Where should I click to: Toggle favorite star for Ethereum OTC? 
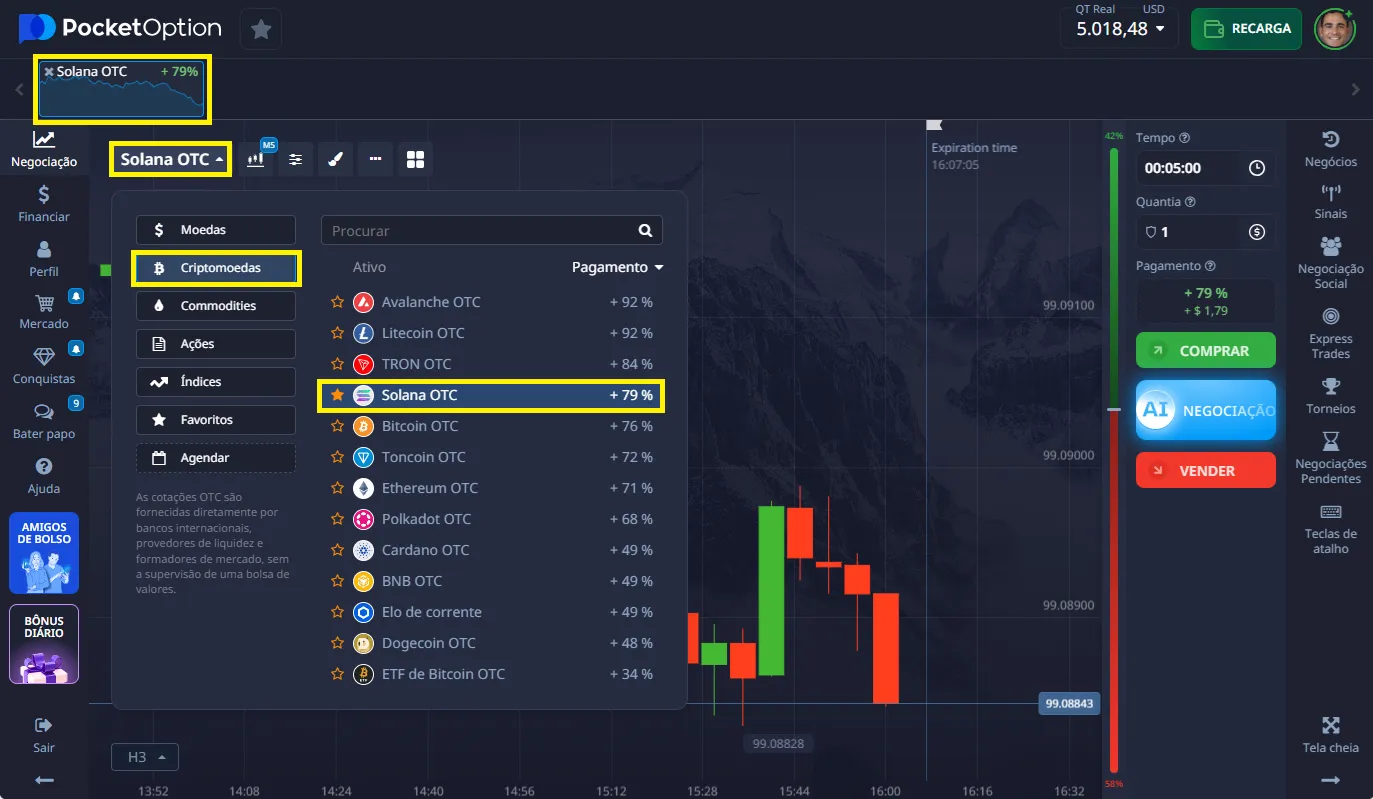pyautogui.click(x=337, y=488)
